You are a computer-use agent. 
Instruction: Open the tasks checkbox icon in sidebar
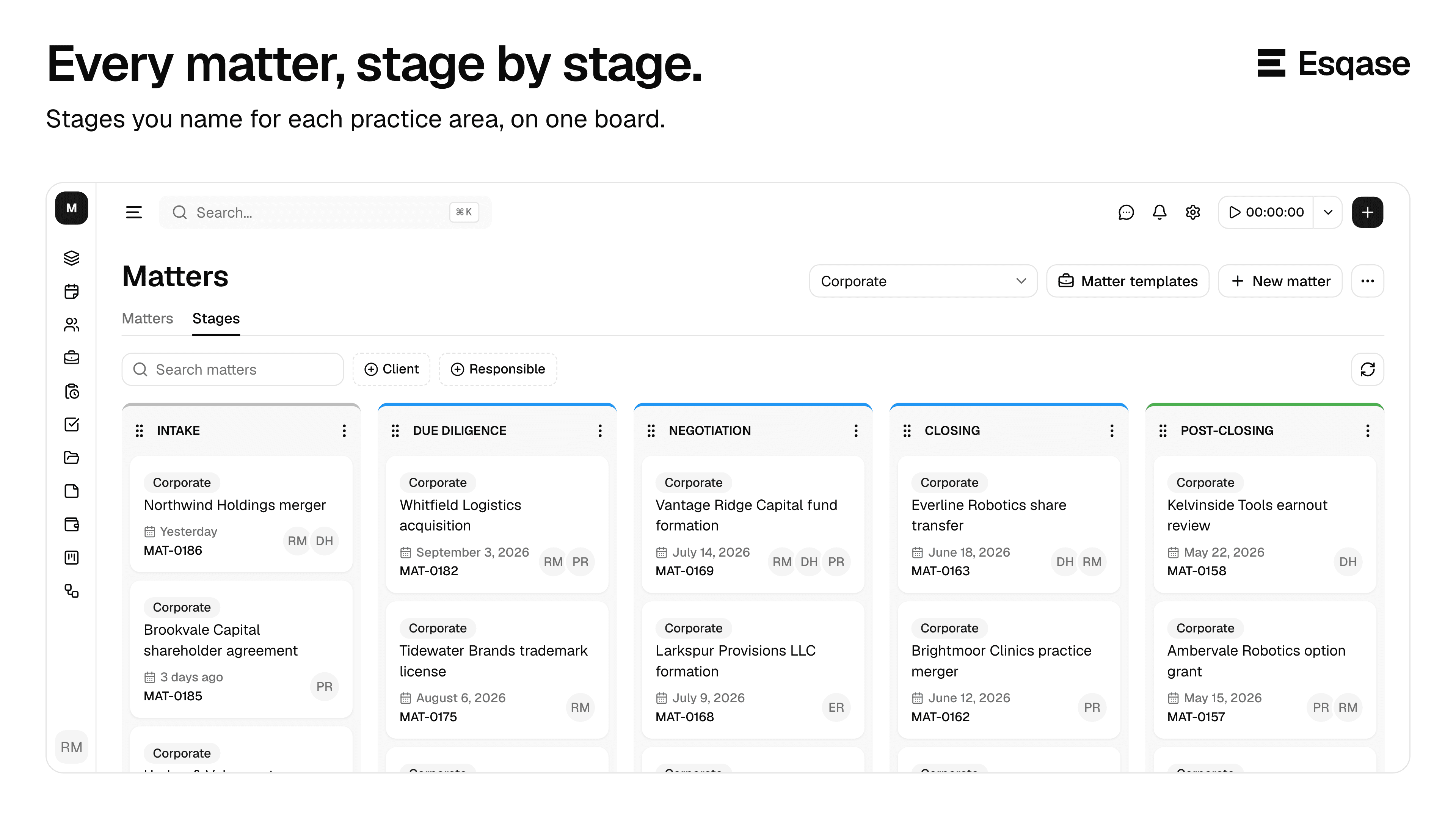coord(71,425)
